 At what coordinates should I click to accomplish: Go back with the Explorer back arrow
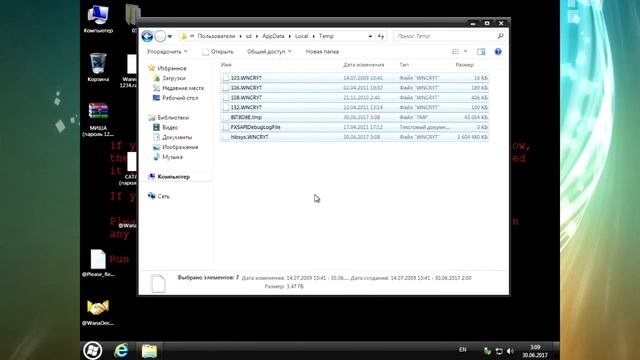click(x=147, y=36)
